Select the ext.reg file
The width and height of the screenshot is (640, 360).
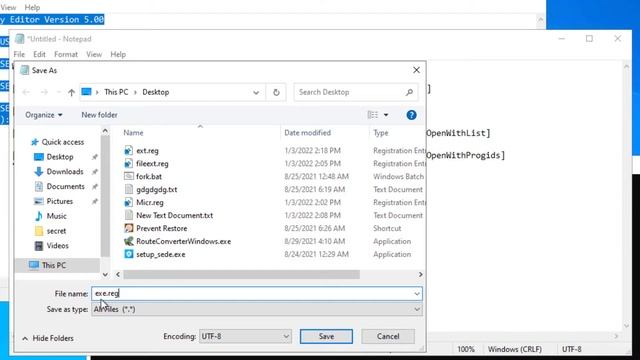147,151
